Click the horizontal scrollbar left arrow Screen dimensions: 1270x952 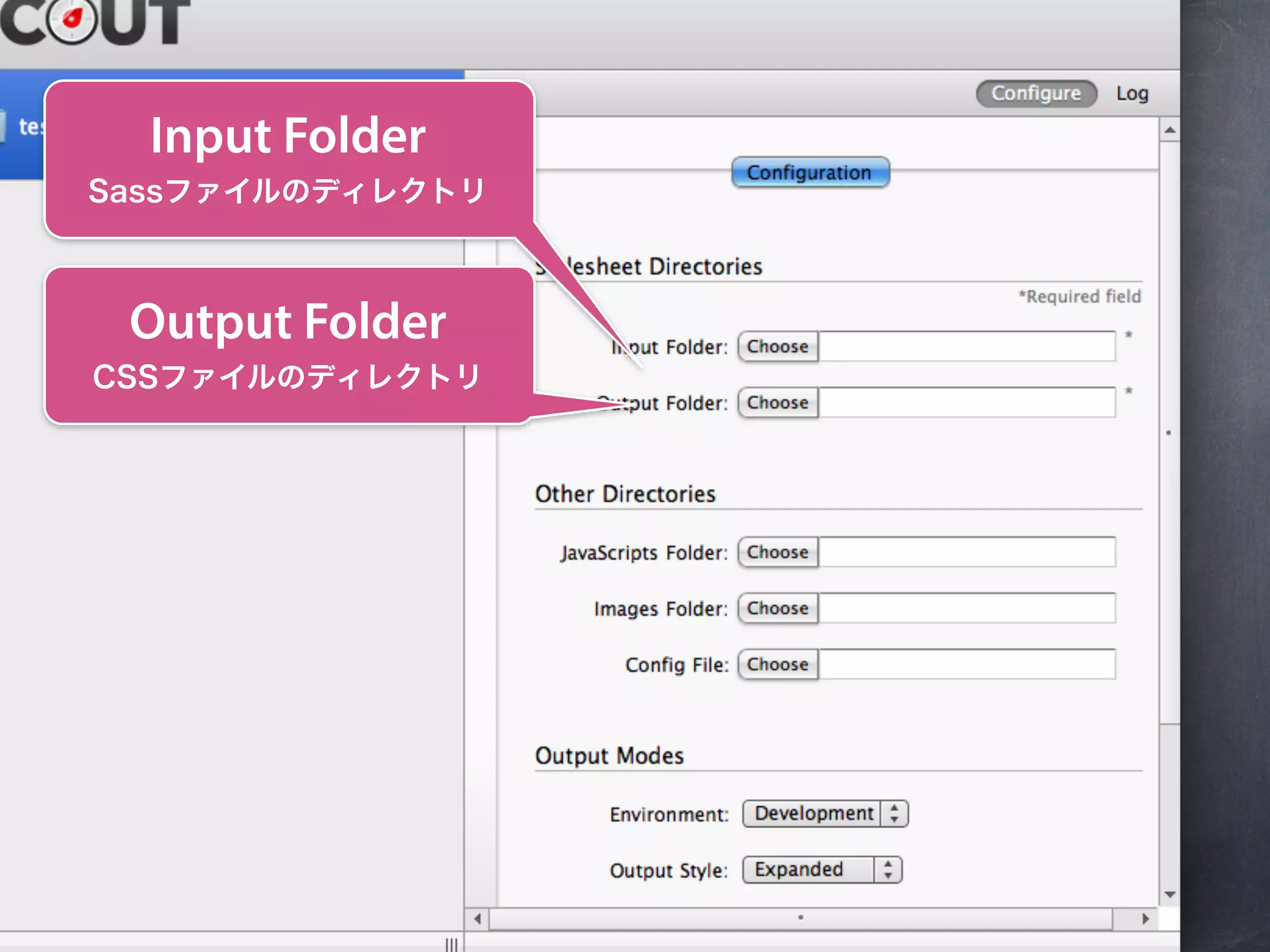pyautogui.click(x=477, y=919)
